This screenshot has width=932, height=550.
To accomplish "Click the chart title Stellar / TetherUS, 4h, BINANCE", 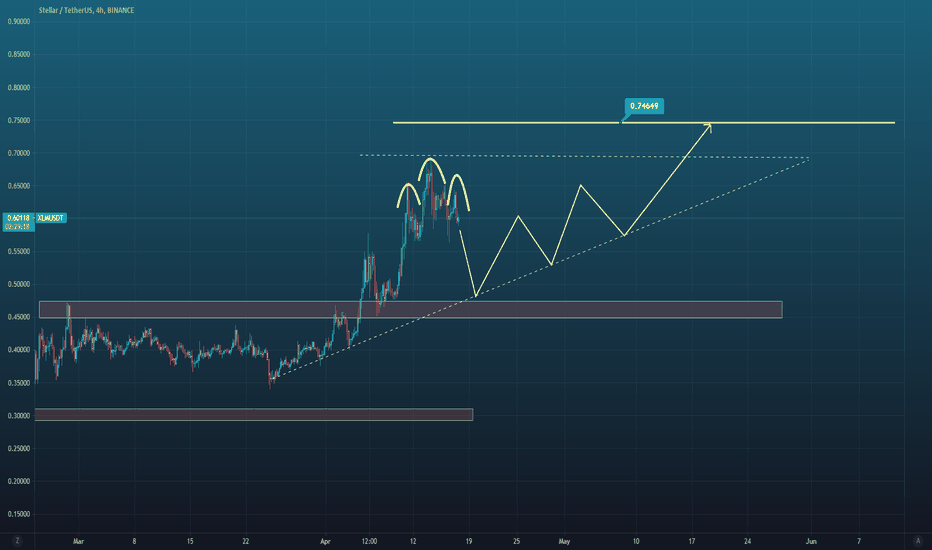I will click(86, 10).
